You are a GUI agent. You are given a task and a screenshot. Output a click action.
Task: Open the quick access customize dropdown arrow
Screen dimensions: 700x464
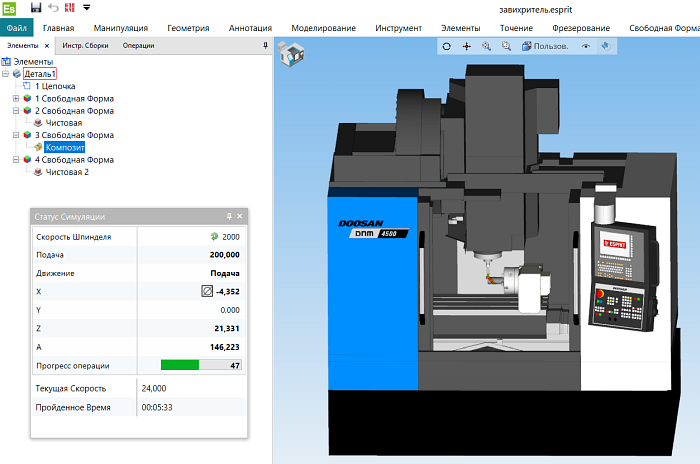[x=86, y=7]
